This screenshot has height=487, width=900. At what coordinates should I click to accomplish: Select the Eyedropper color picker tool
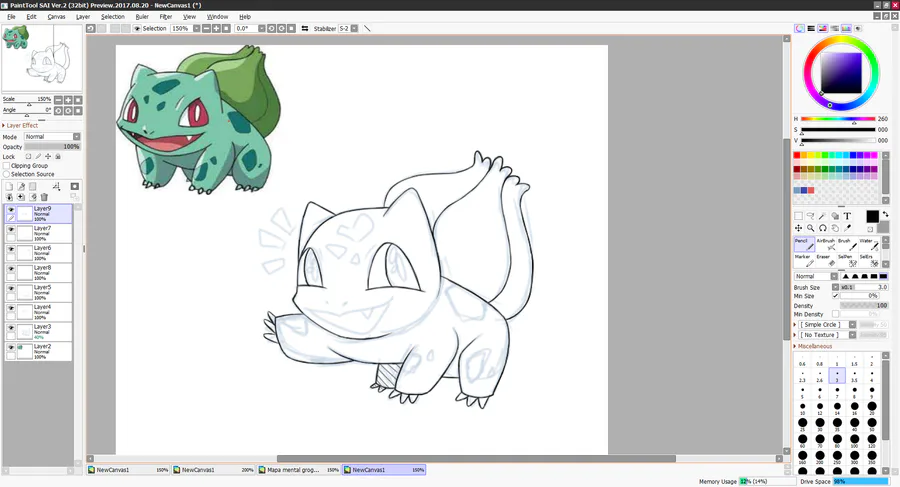tap(847, 228)
